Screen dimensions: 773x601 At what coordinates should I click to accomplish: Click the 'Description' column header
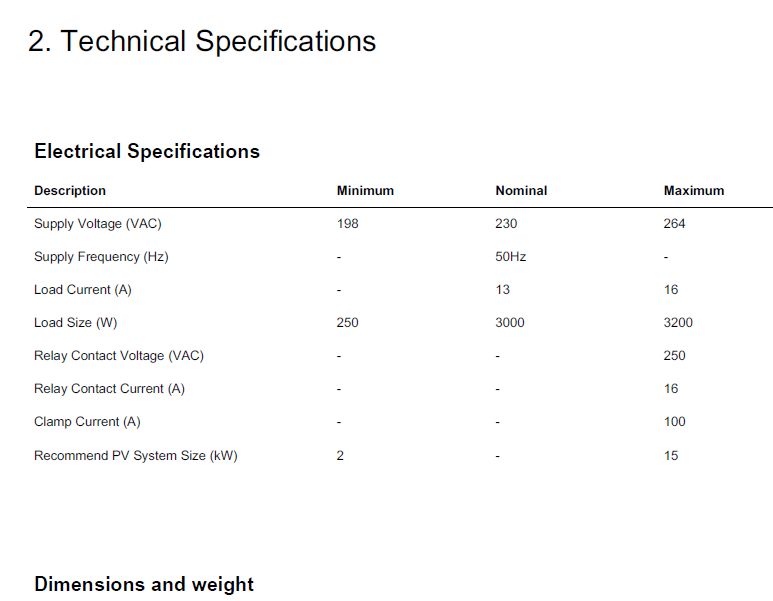tap(70, 191)
